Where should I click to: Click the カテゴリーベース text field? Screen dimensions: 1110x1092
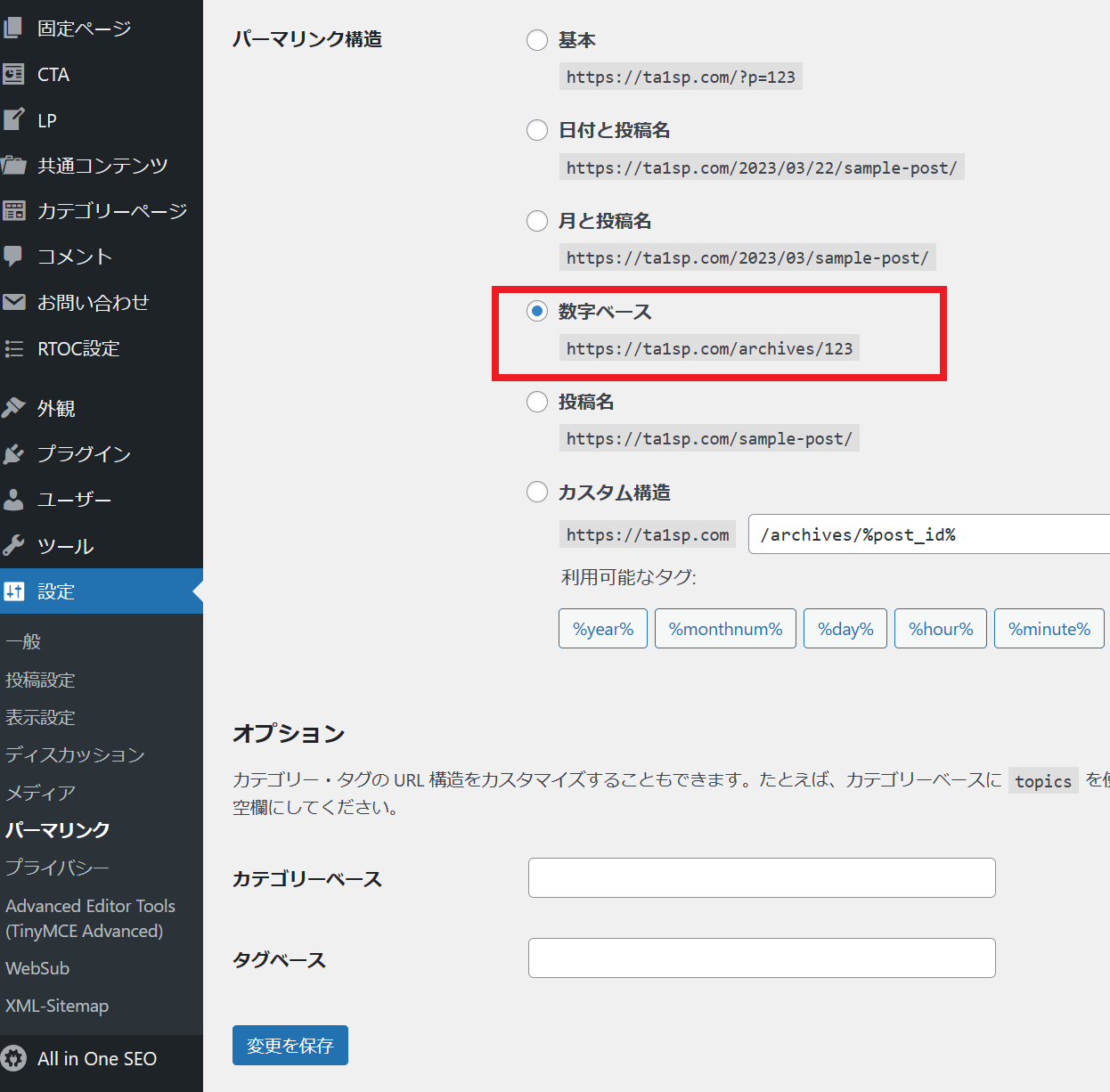[x=762, y=877]
